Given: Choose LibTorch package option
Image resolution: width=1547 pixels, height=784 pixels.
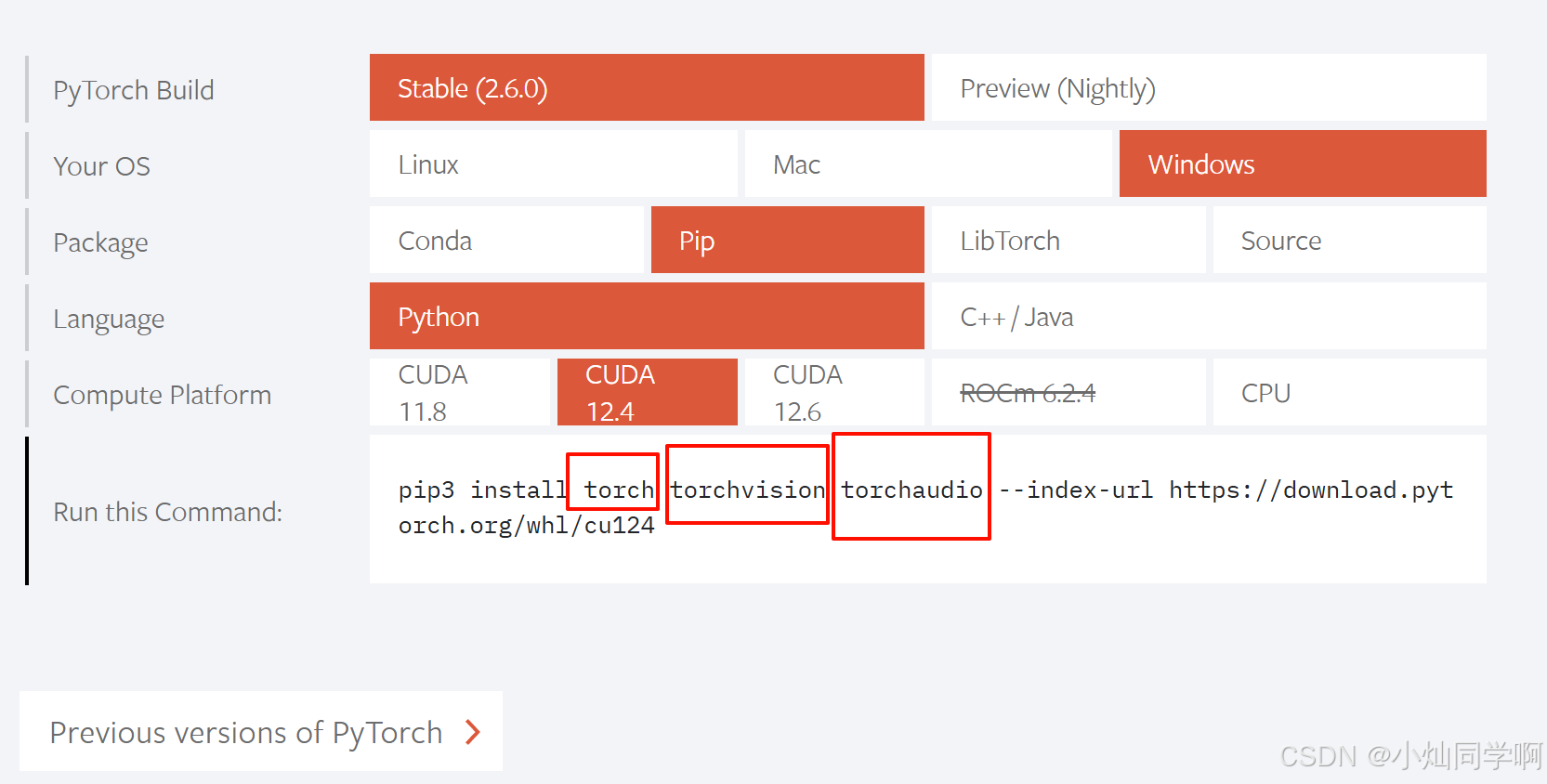Looking at the screenshot, I should pos(1068,240).
